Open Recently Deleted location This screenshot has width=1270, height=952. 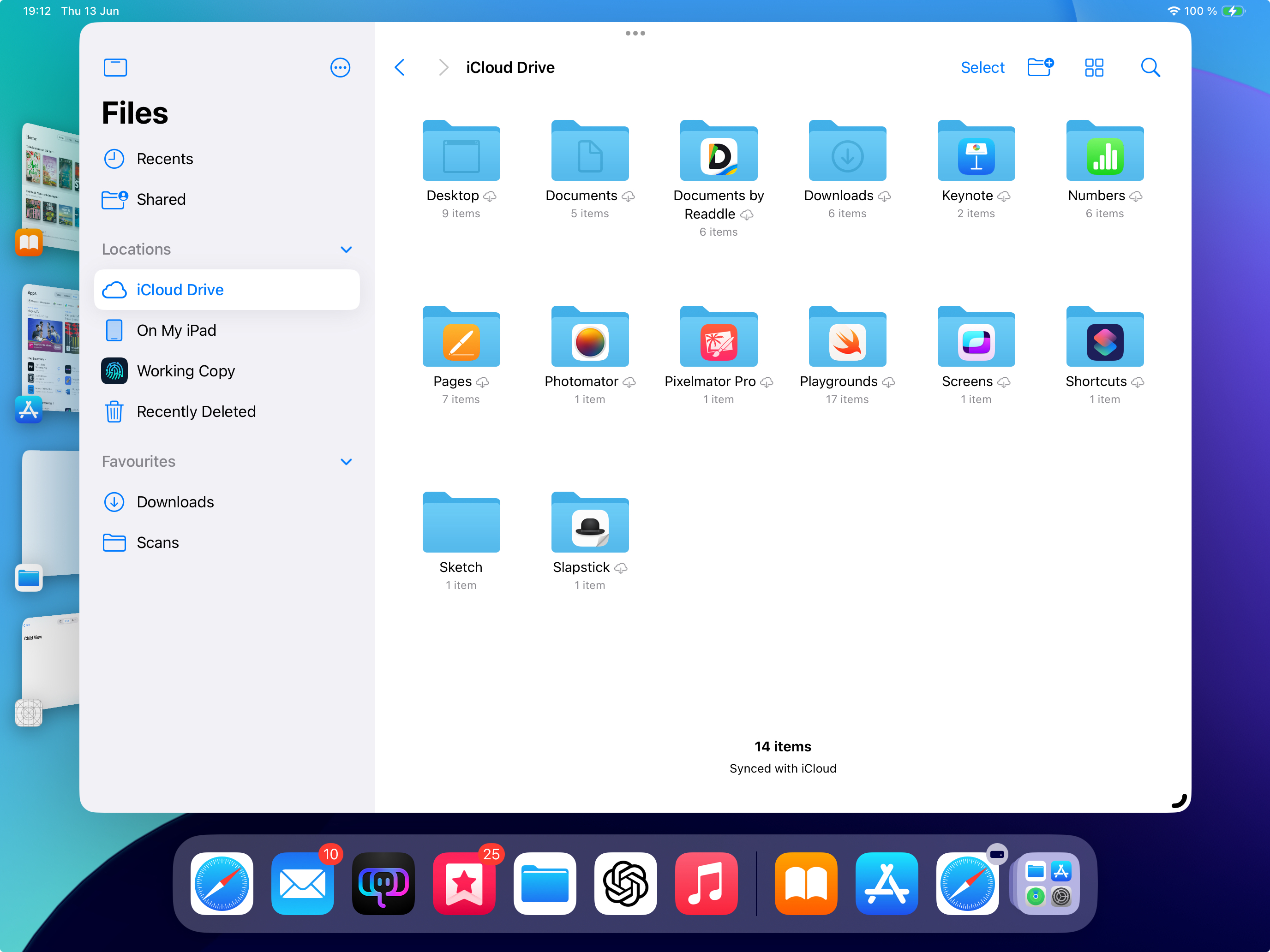pos(196,411)
